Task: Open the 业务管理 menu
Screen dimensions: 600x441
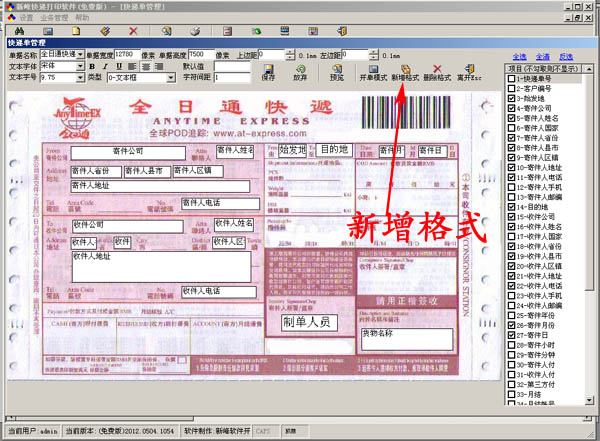Action: tap(54, 18)
